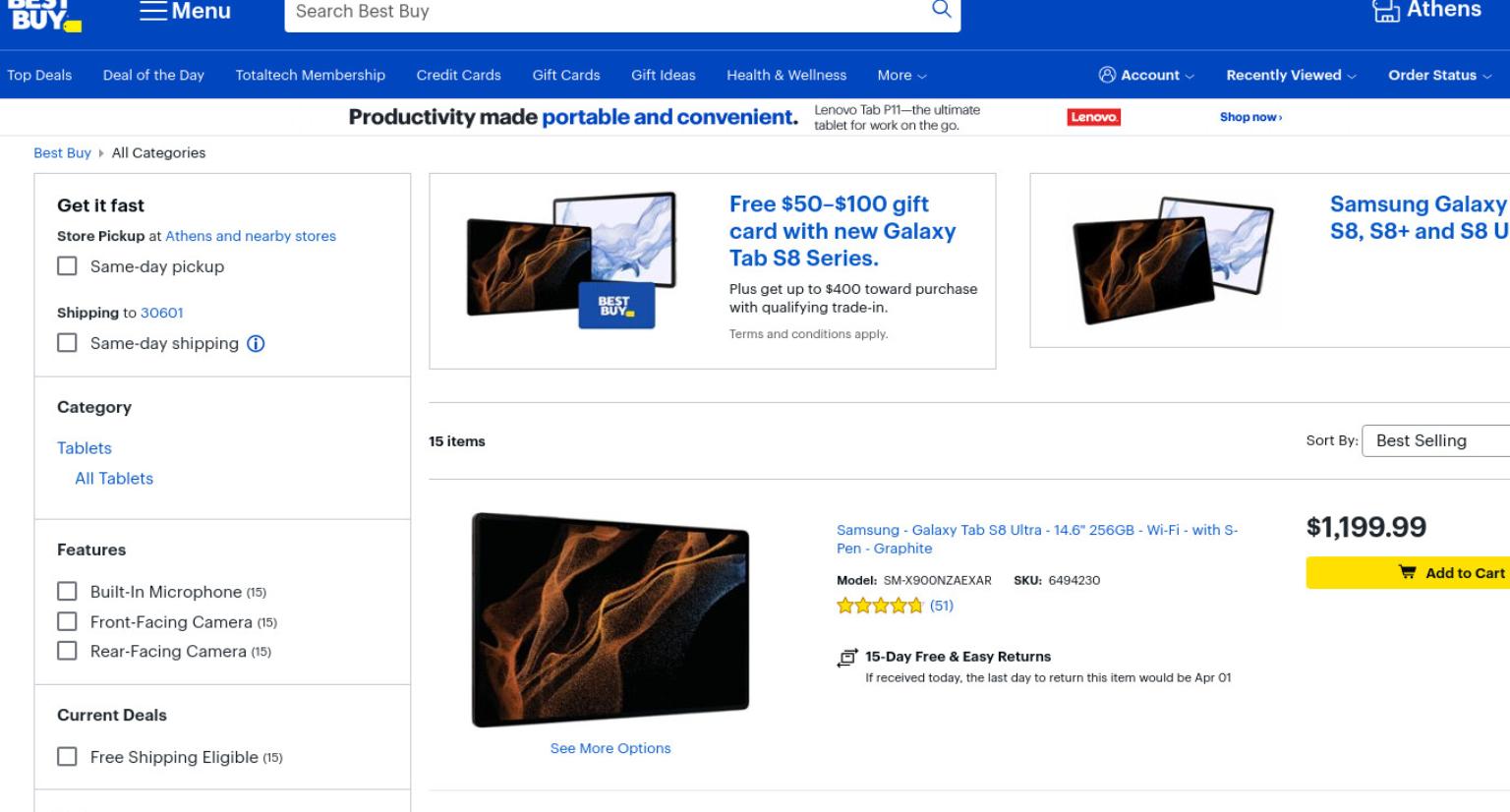The width and height of the screenshot is (1510, 812).
Task: Enable Same-day pickup checkbox
Action: click(x=67, y=266)
